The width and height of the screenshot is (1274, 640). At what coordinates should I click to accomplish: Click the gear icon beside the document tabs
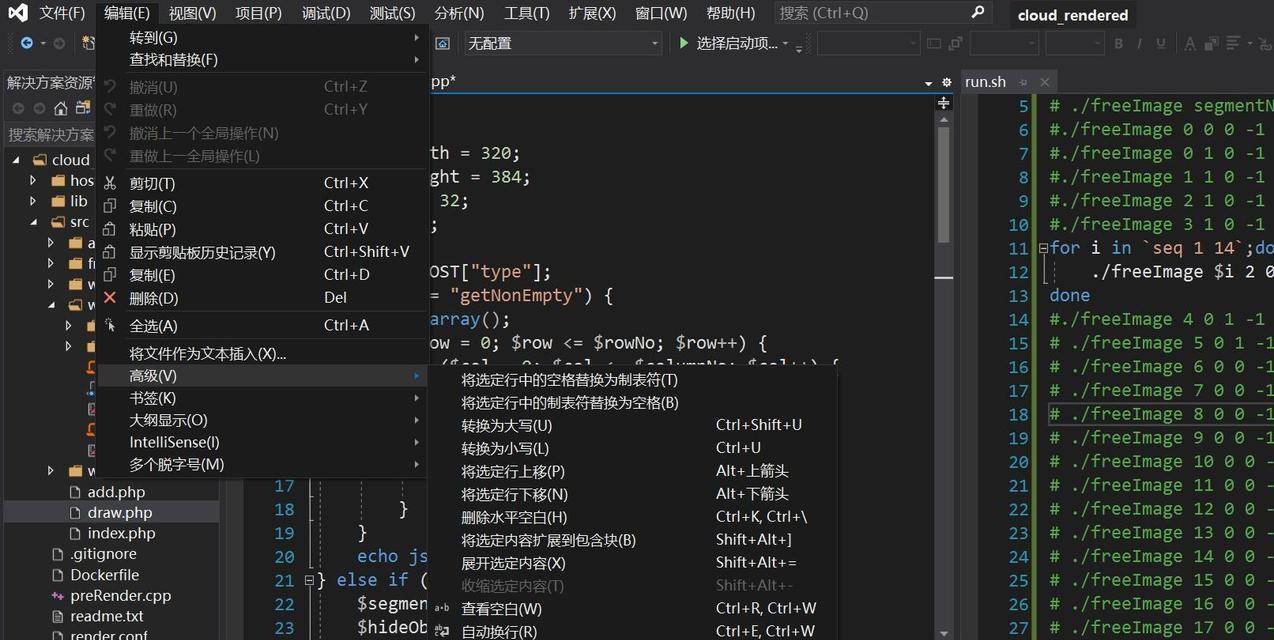pos(946,82)
